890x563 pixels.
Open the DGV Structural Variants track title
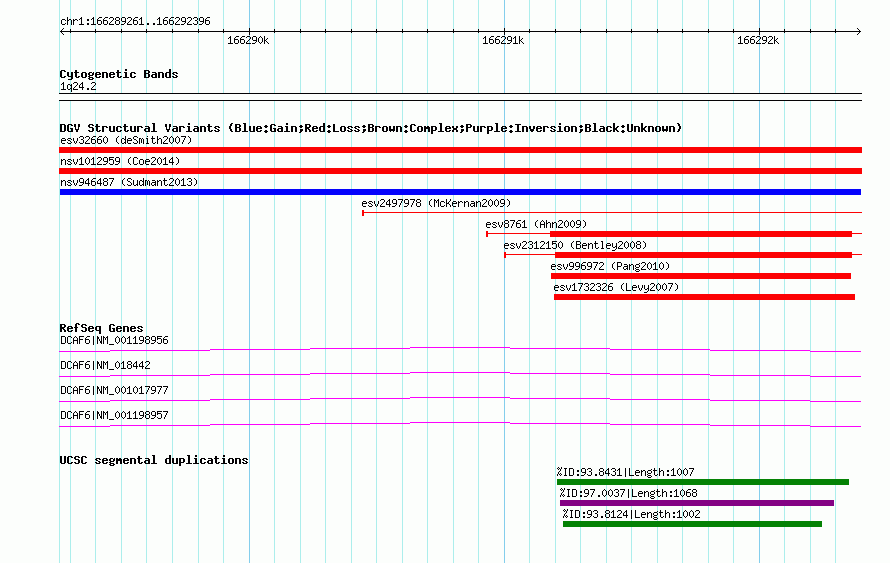[x=370, y=128]
